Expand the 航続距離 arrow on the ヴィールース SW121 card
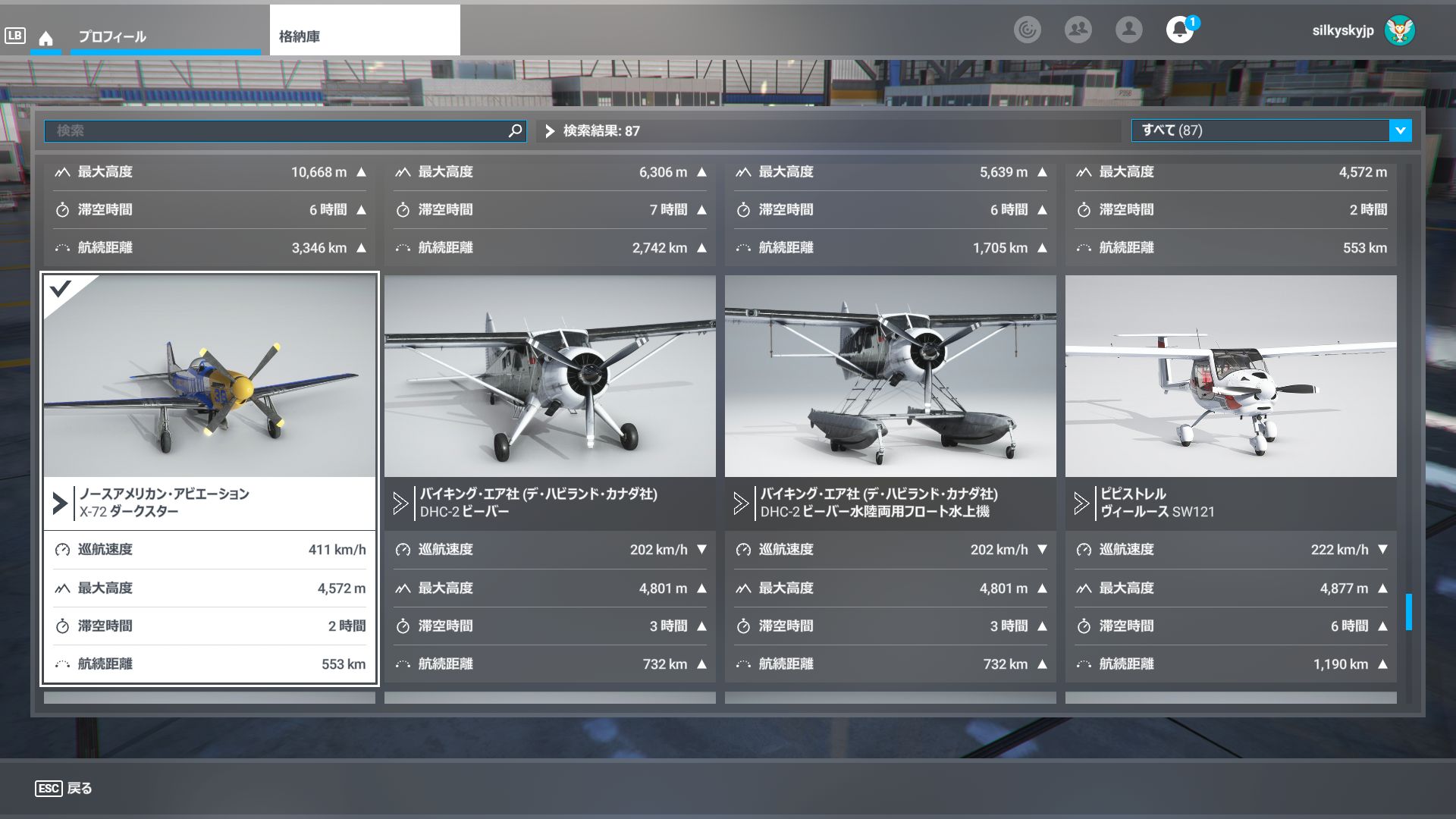 point(1382,664)
